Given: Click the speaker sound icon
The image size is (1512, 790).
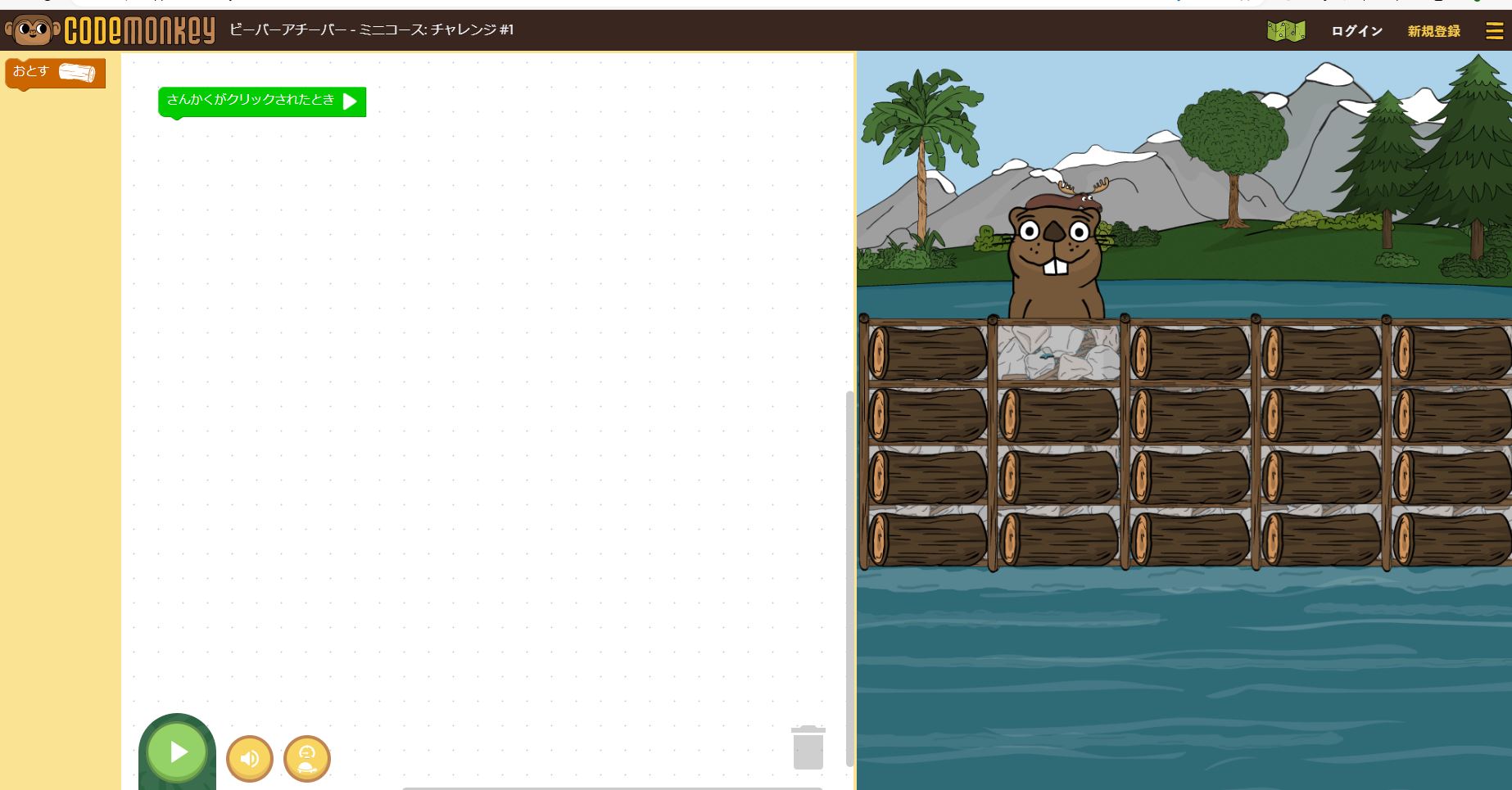Looking at the screenshot, I should pos(249,758).
